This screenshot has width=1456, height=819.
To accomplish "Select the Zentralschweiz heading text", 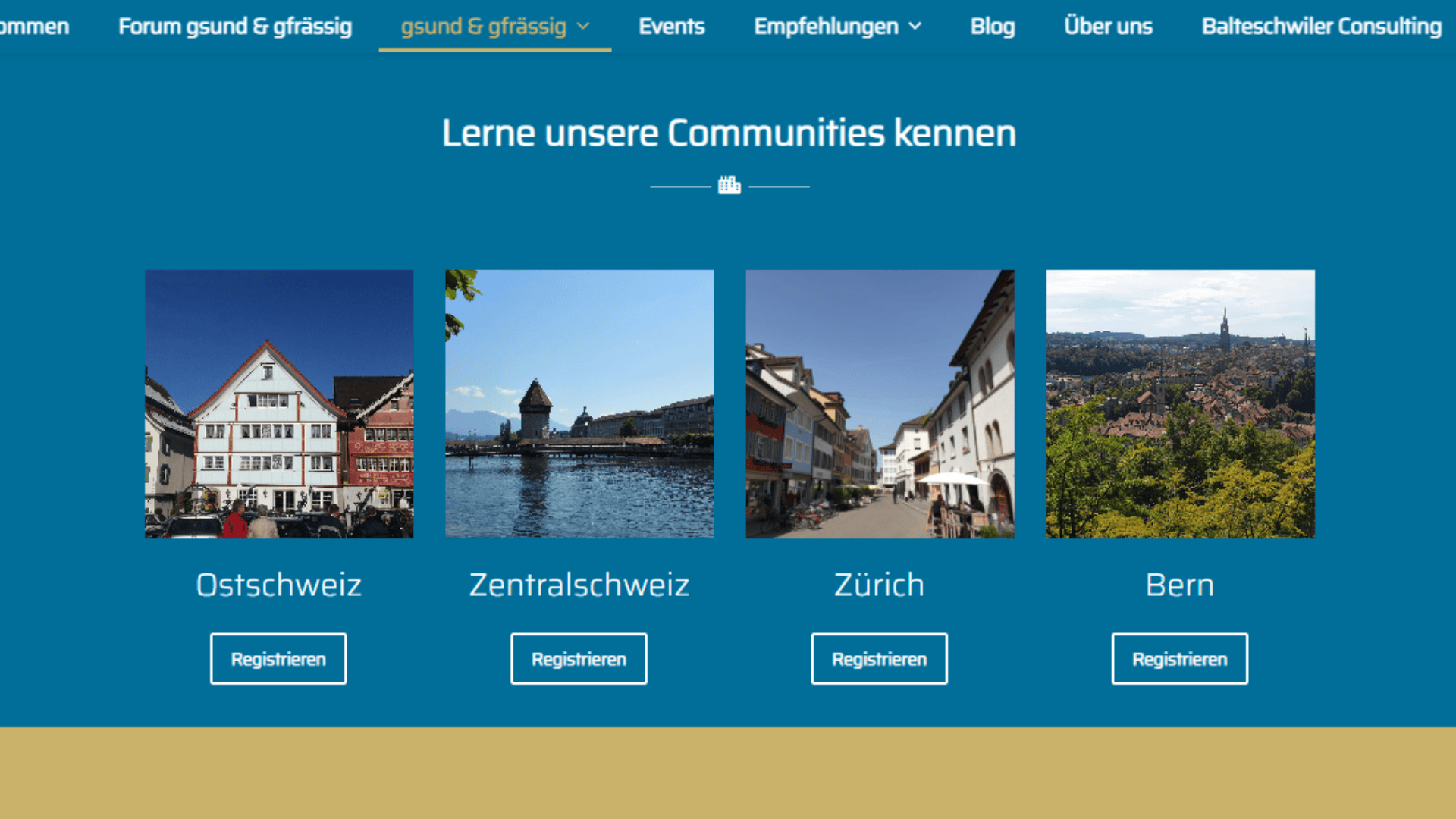I will tap(579, 585).
